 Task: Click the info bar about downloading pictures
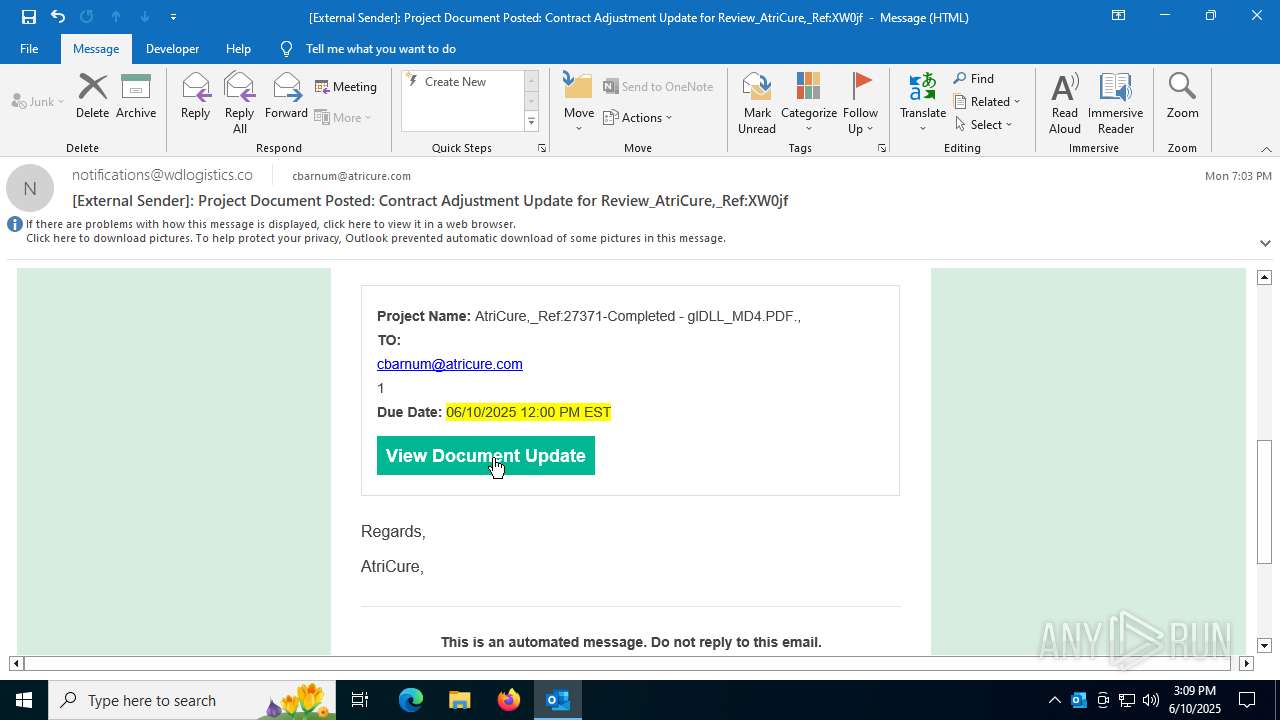coord(376,238)
